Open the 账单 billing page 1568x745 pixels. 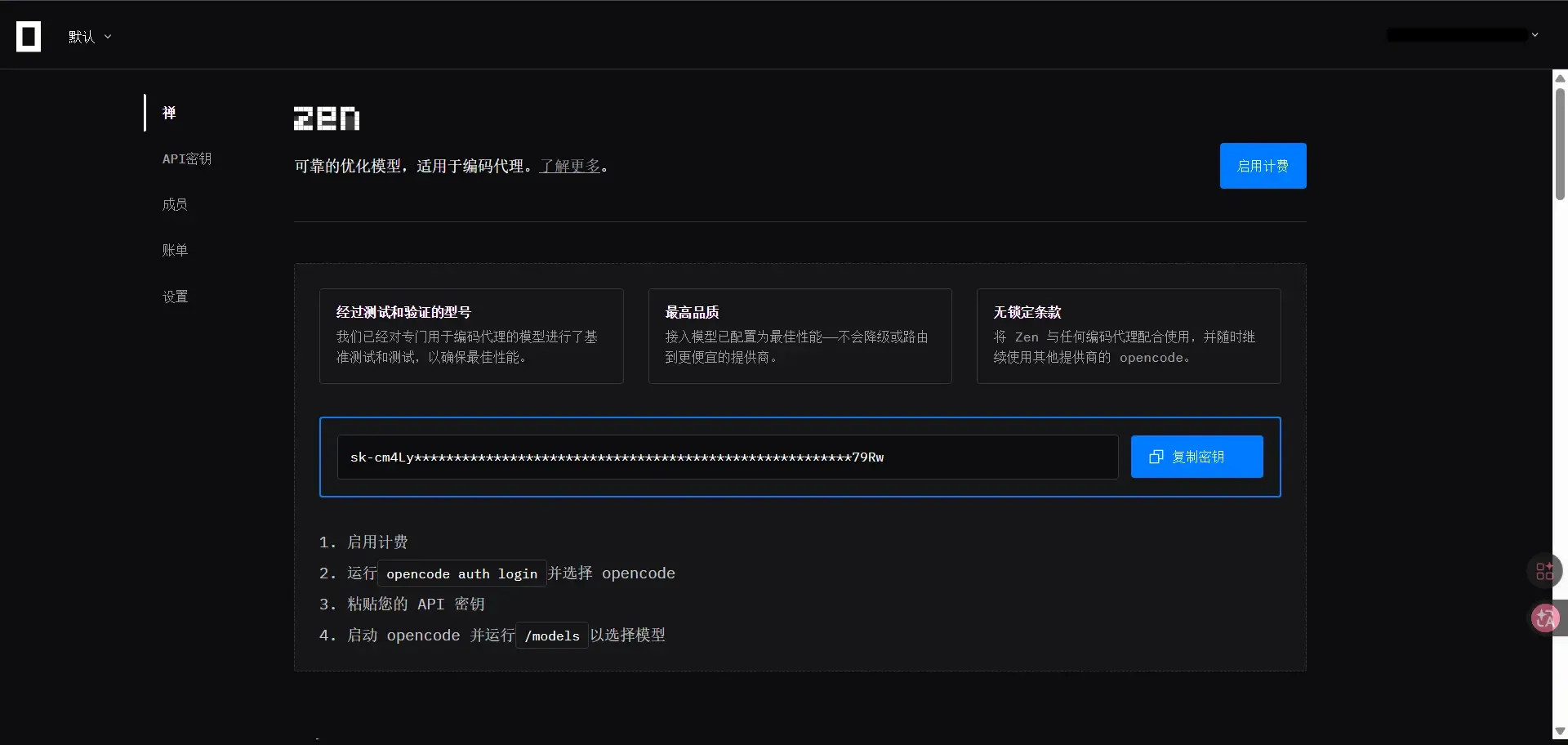click(x=174, y=250)
